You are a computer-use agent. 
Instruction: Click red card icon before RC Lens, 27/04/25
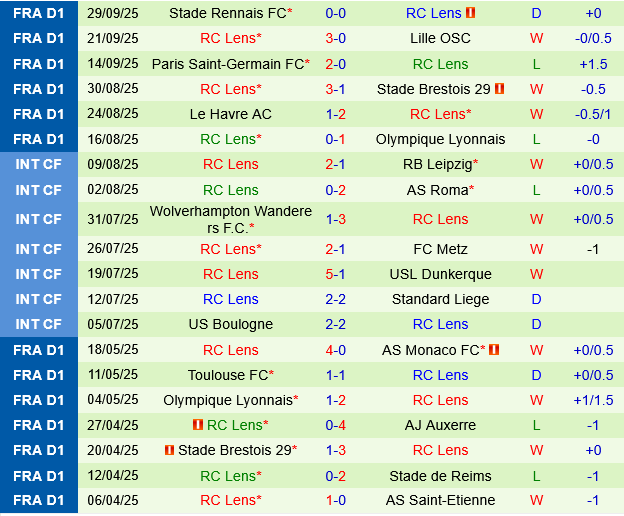click(x=197, y=425)
